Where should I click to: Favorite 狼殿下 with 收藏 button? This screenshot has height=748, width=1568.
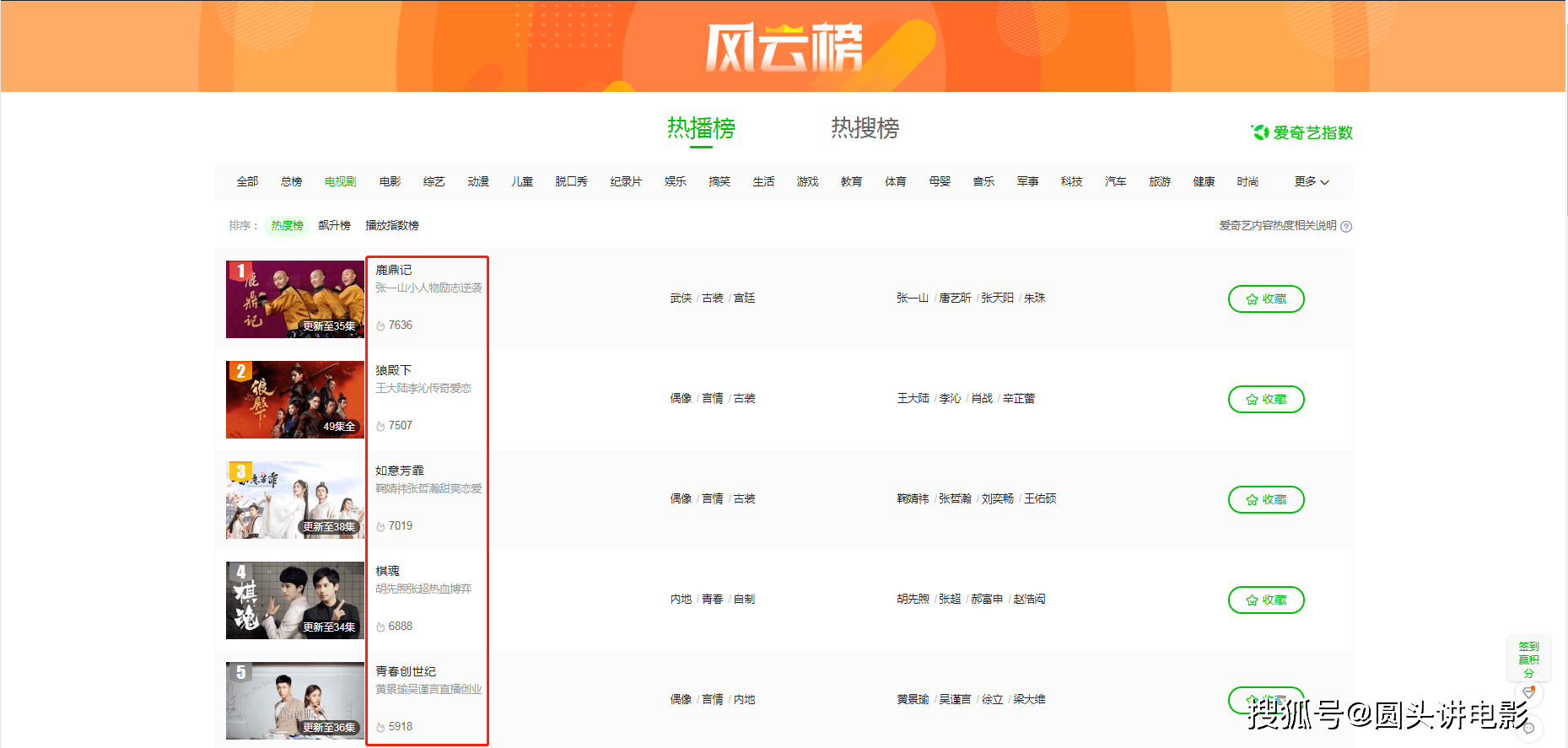1266,399
